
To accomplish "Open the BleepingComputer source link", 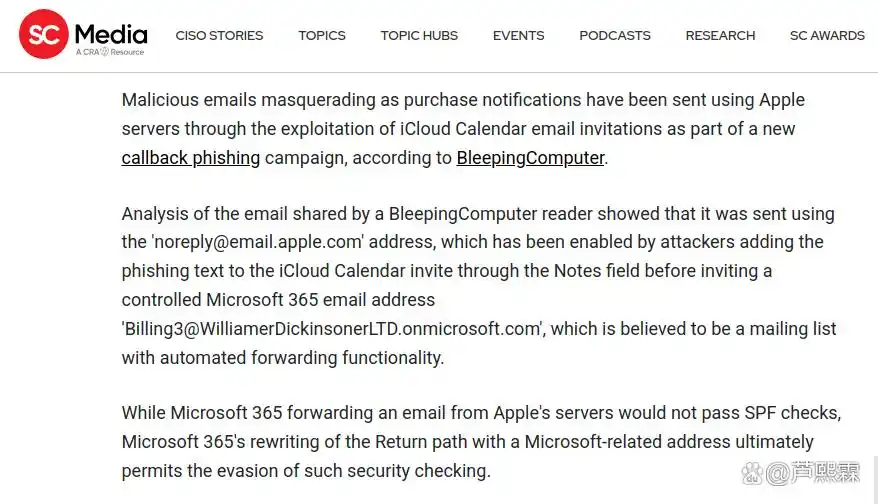I will 530,158.
